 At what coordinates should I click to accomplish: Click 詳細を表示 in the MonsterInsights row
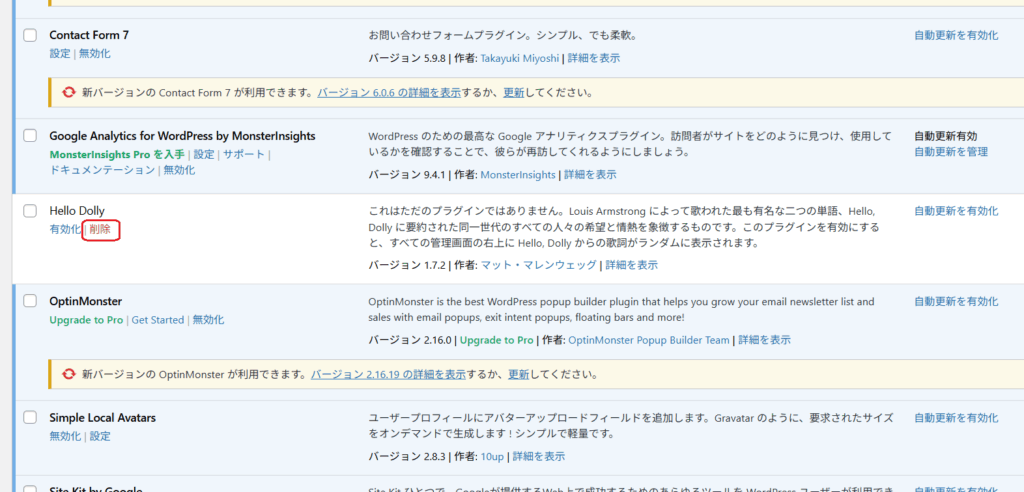pyautogui.click(x=590, y=174)
